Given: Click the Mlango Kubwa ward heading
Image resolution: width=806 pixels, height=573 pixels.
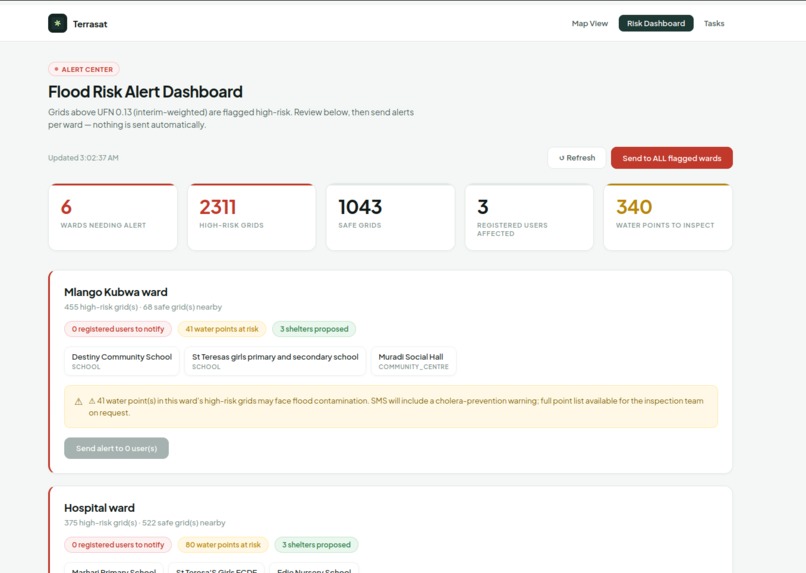Looking at the screenshot, I should click(116, 292).
